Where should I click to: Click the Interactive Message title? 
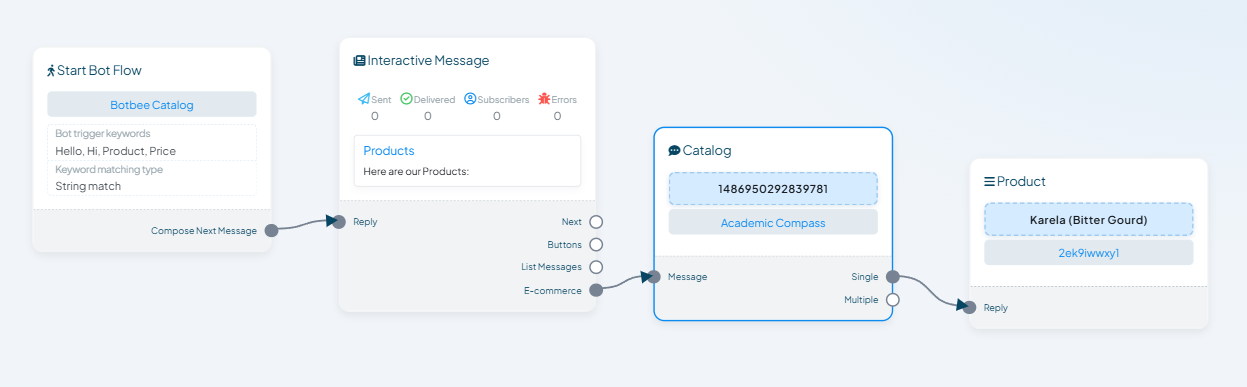pos(428,61)
